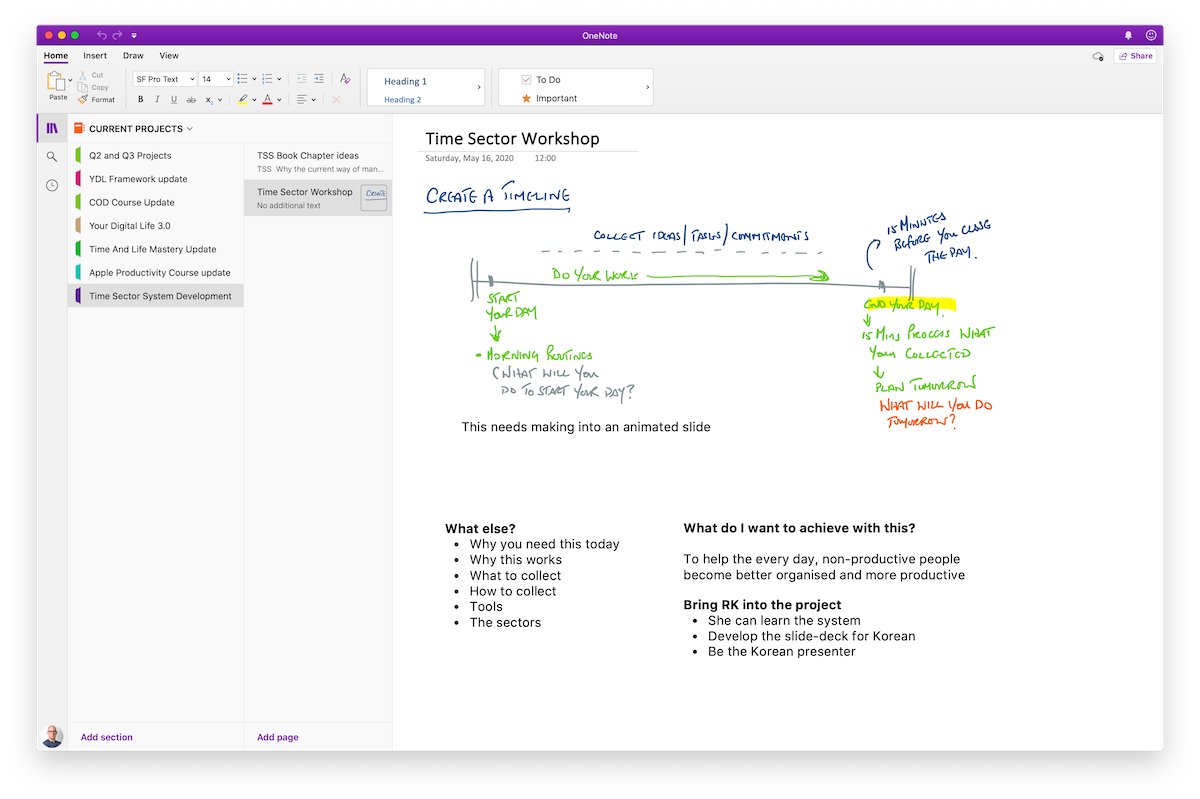1200x799 pixels.
Task: Click the notebooks navigation icon
Action: 52,128
